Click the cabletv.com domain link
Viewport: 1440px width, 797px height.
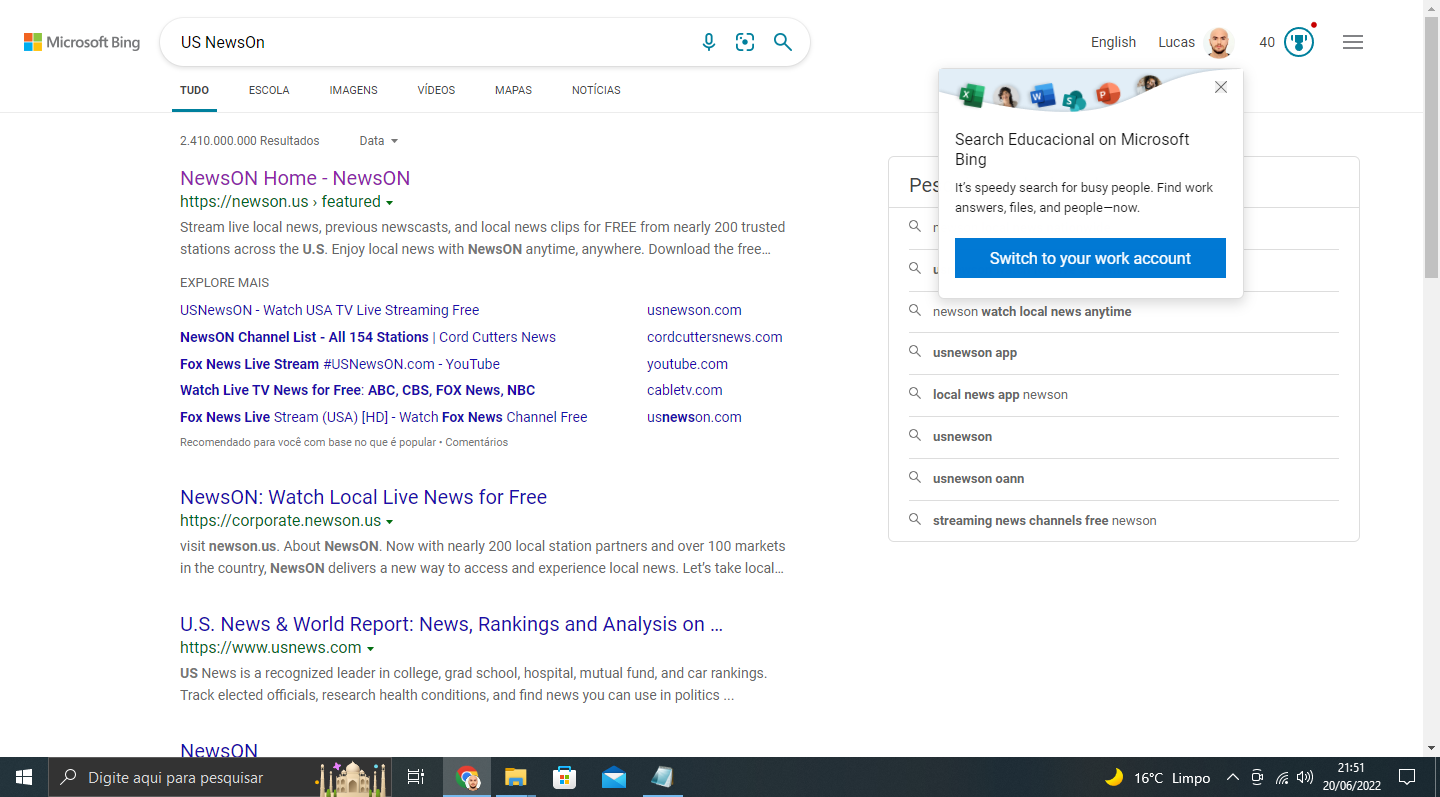(x=684, y=390)
